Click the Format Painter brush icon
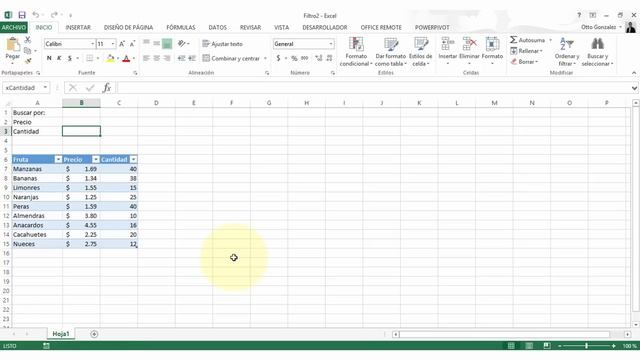Screen dimensions: 640x360 [28, 61]
